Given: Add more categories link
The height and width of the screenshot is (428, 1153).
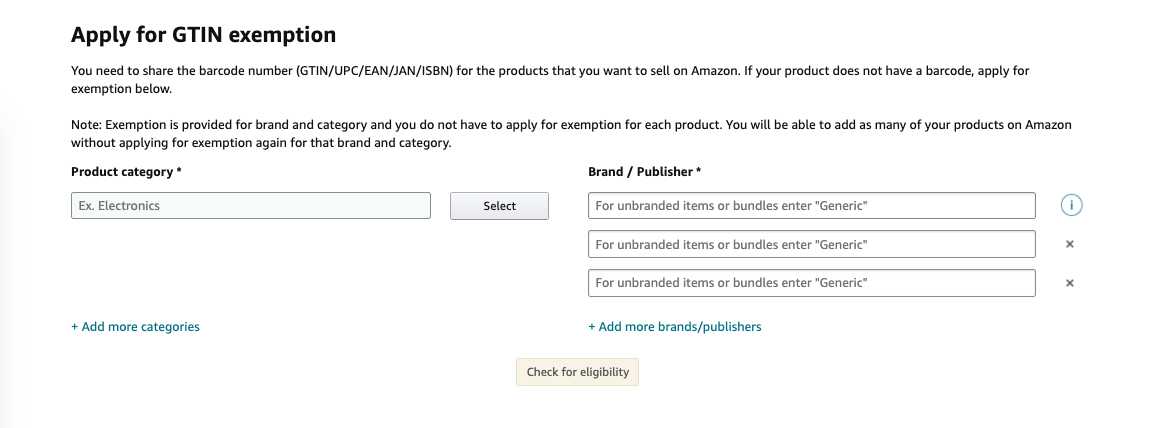Looking at the screenshot, I should click(135, 327).
